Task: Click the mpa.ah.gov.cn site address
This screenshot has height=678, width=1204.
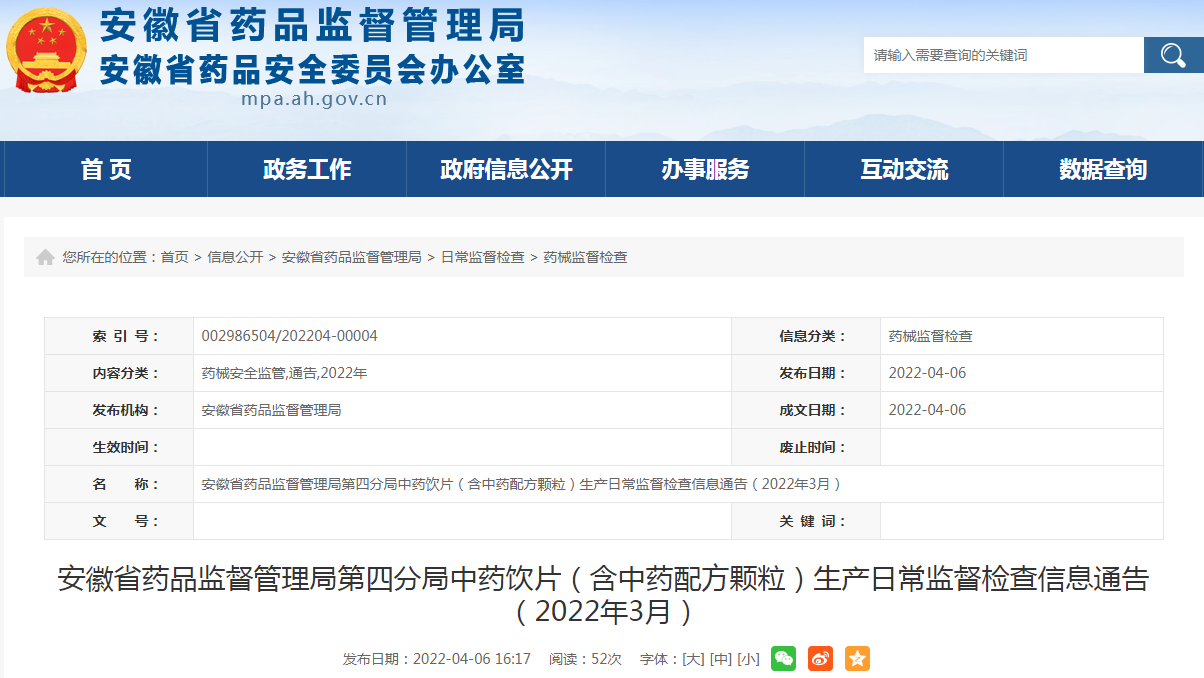Action: point(314,99)
